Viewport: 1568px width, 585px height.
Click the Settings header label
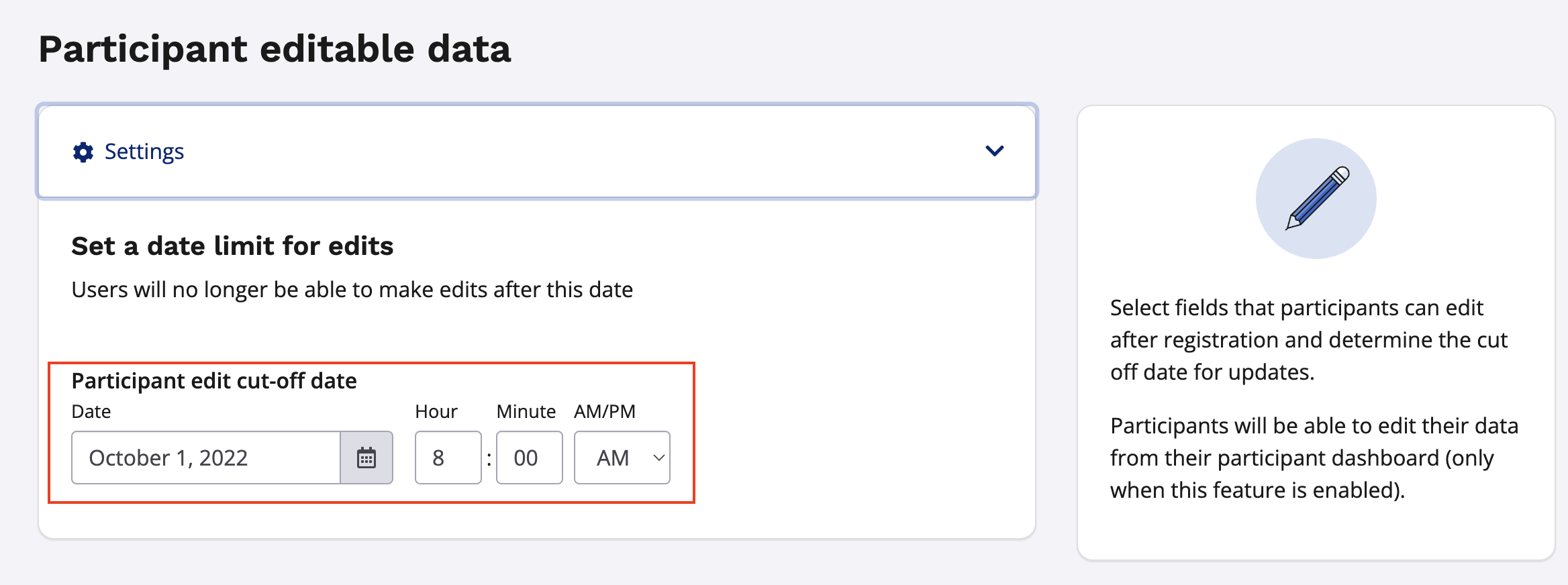click(144, 152)
